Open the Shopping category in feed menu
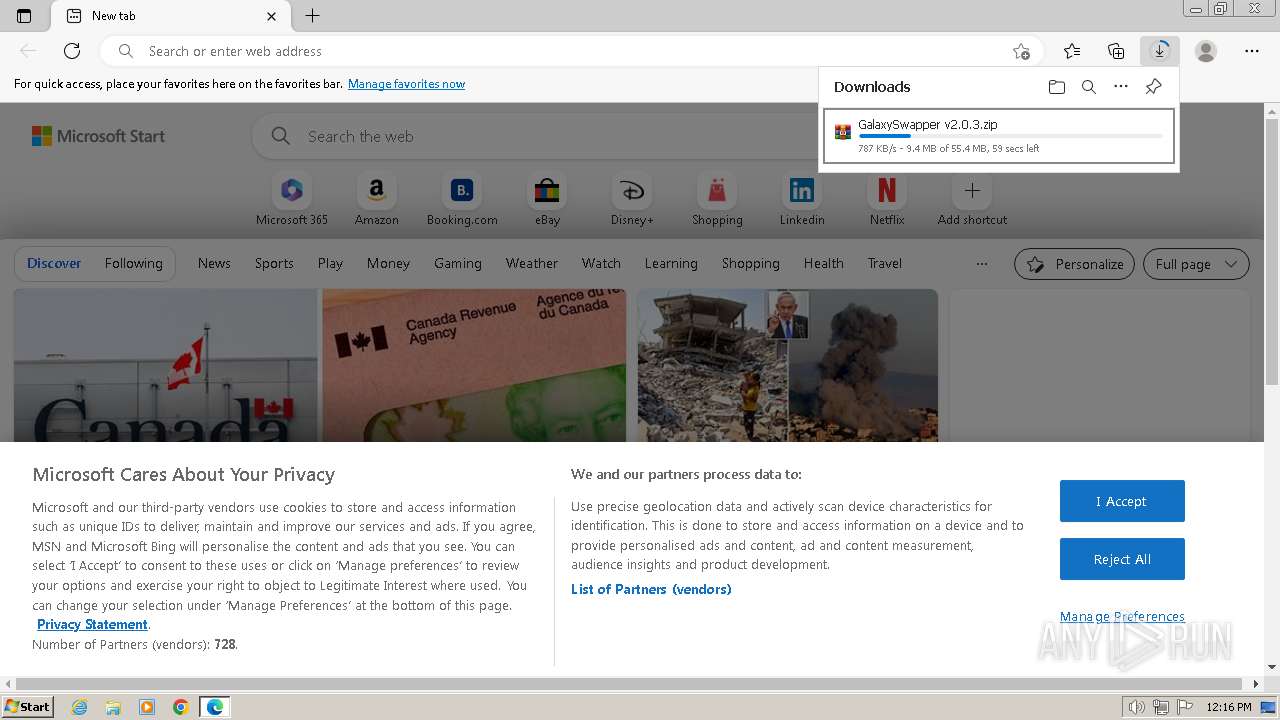 click(750, 263)
